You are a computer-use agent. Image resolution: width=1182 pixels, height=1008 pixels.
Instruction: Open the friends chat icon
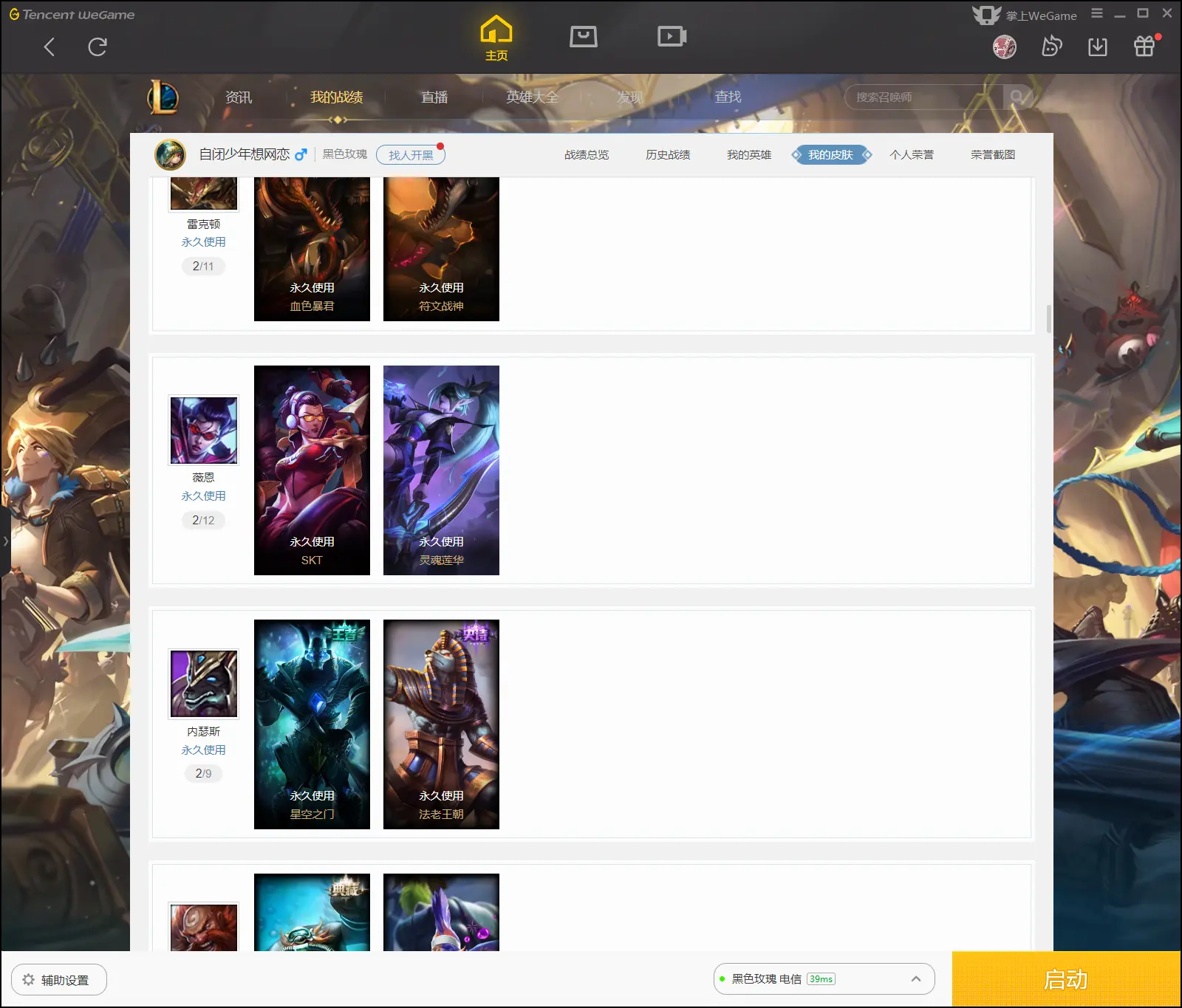pos(1051,47)
